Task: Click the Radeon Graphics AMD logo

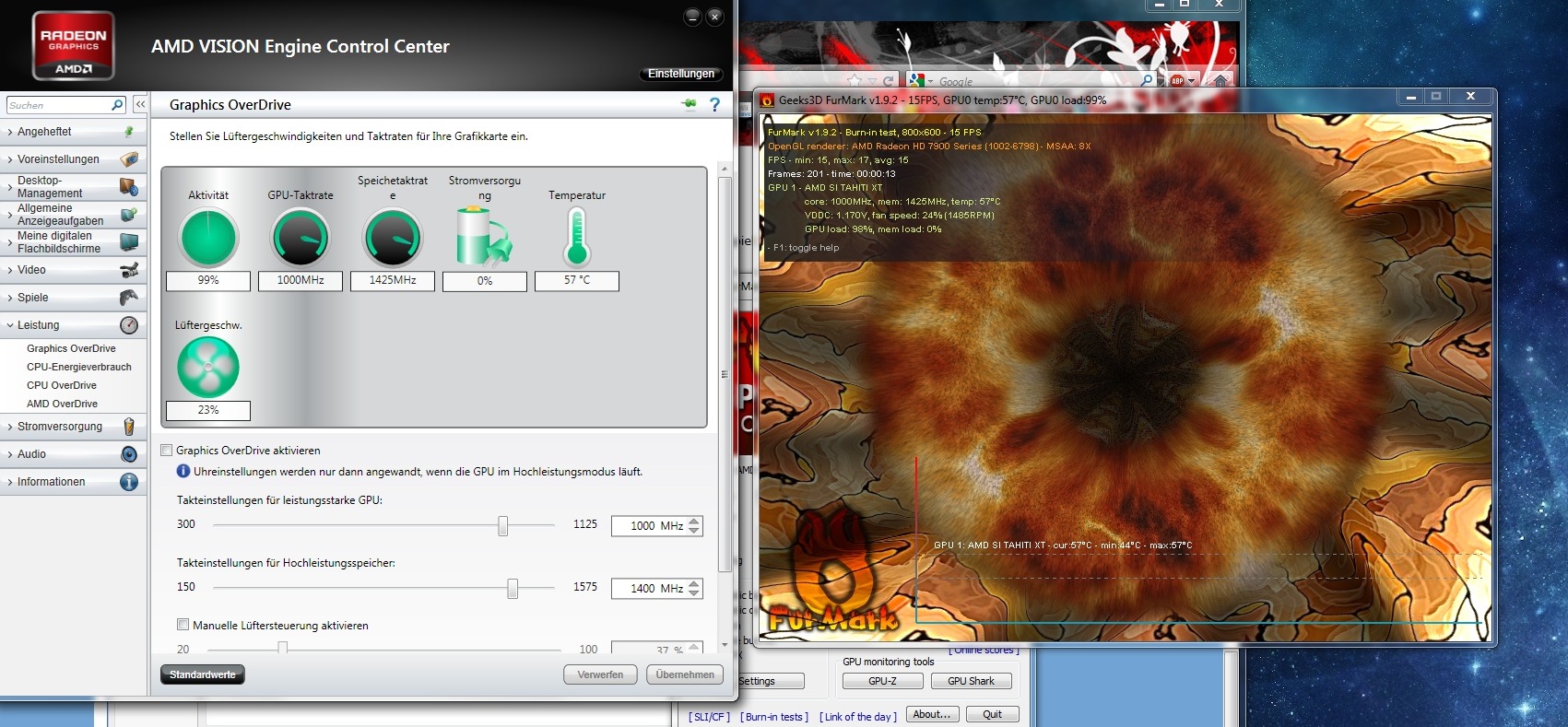Action: click(x=74, y=46)
